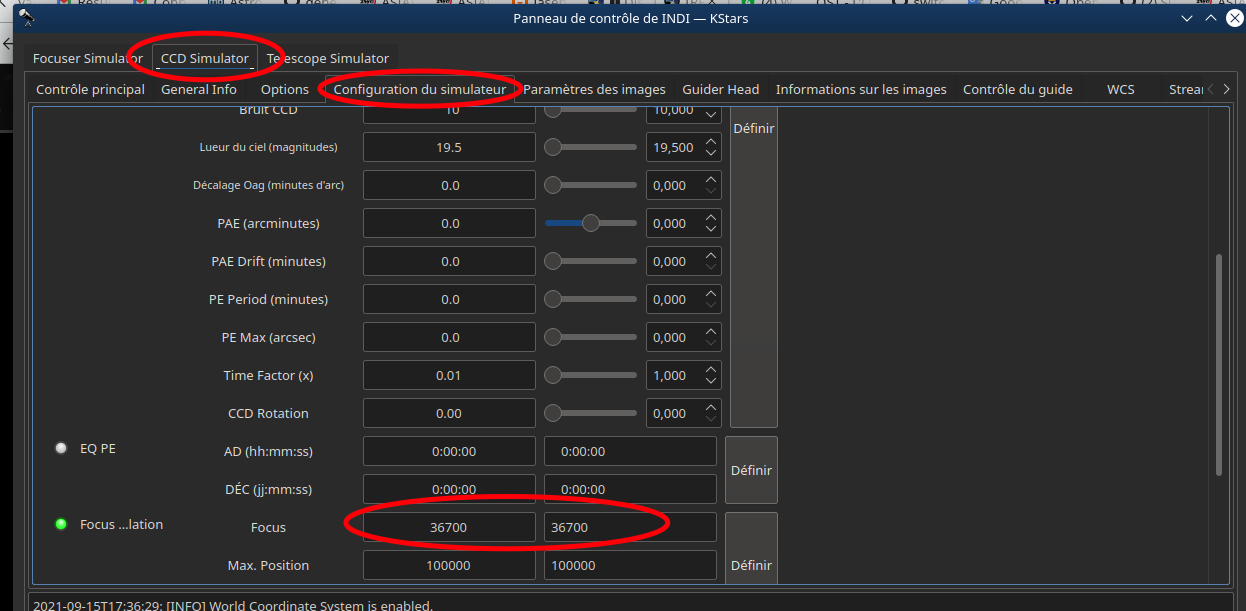Close the INDI control panel window

(x=1233, y=18)
